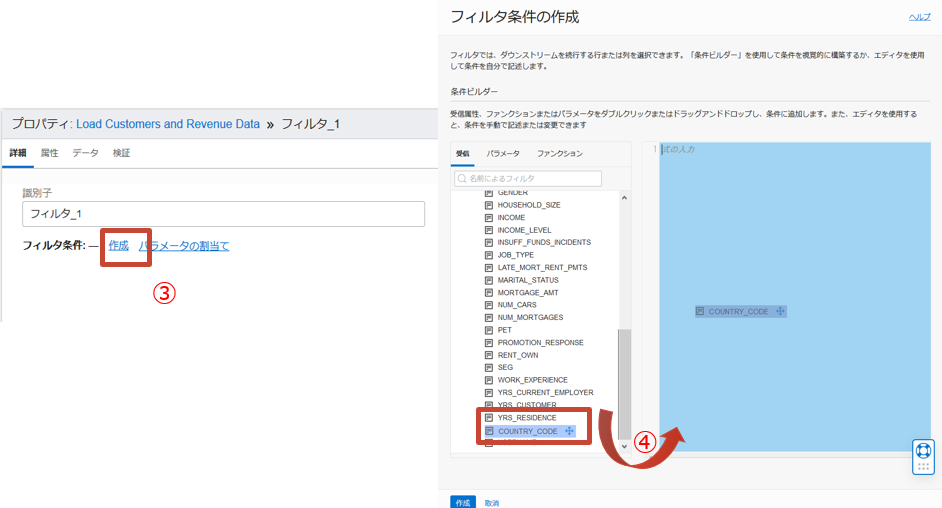The height and width of the screenshot is (508, 942).
Task: Open the ヘルプ link in the dialog
Action: (x=919, y=17)
